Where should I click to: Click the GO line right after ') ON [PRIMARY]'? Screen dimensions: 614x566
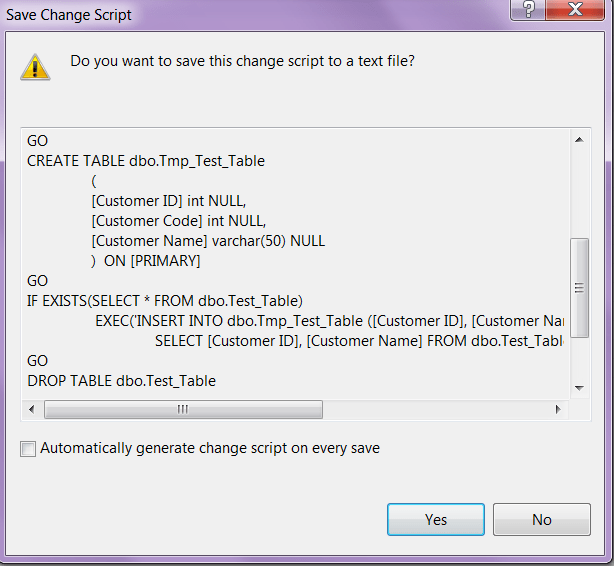(x=38, y=281)
